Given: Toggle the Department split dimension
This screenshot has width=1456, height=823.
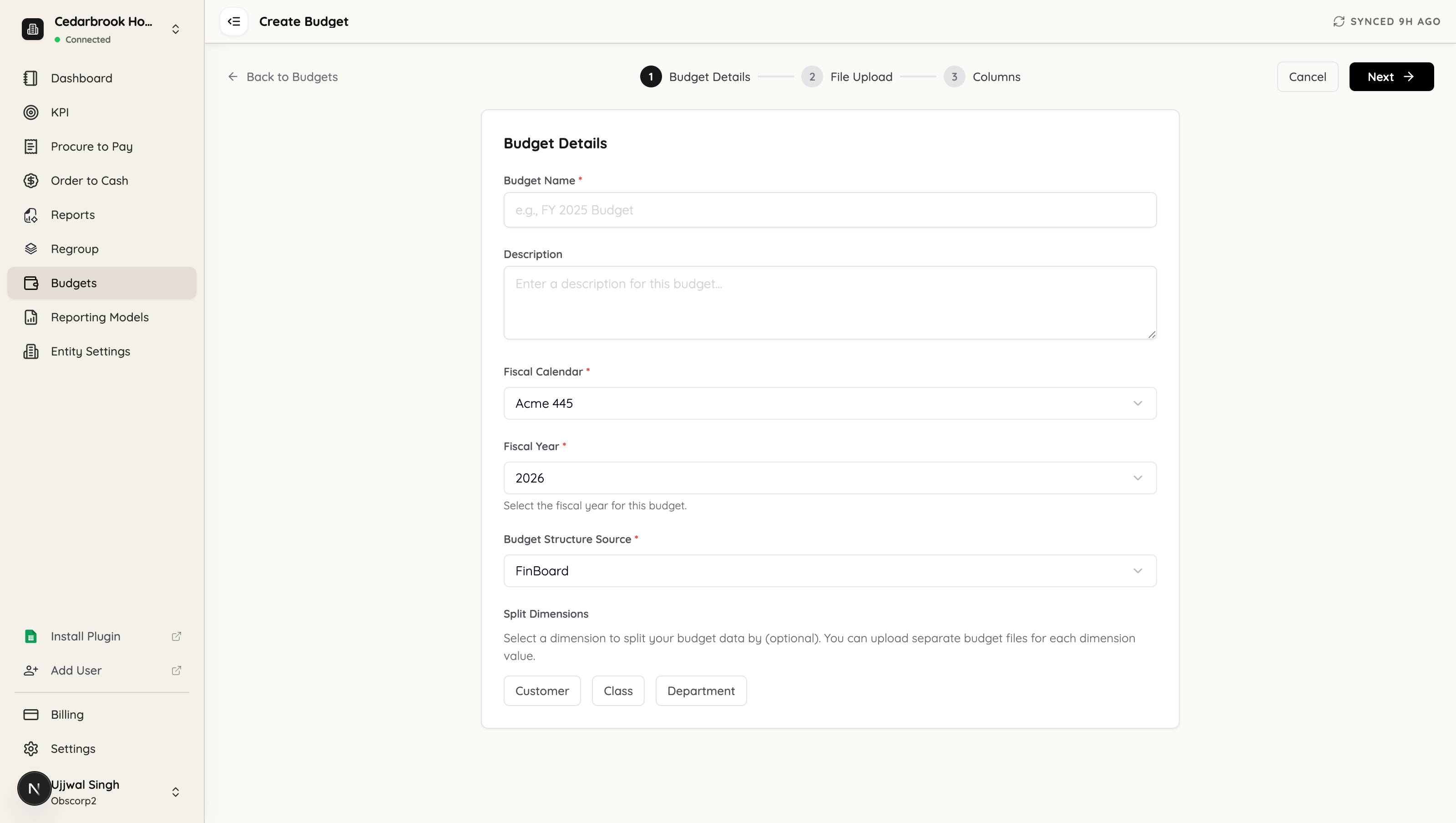Looking at the screenshot, I should tap(701, 691).
